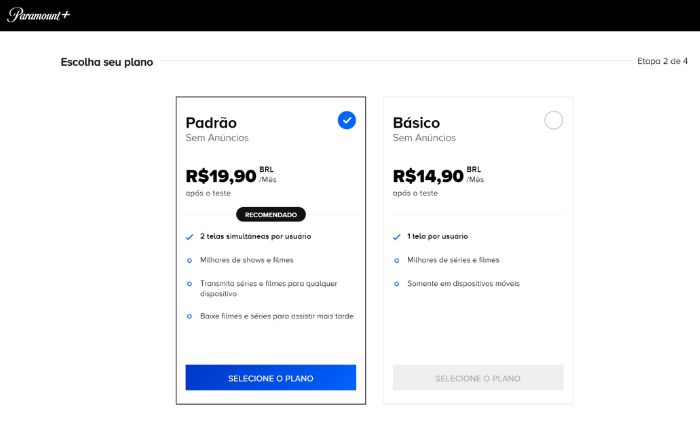Click bullet icon next to Milhares de séries e filmes
The height and width of the screenshot is (440, 700).
(397, 260)
